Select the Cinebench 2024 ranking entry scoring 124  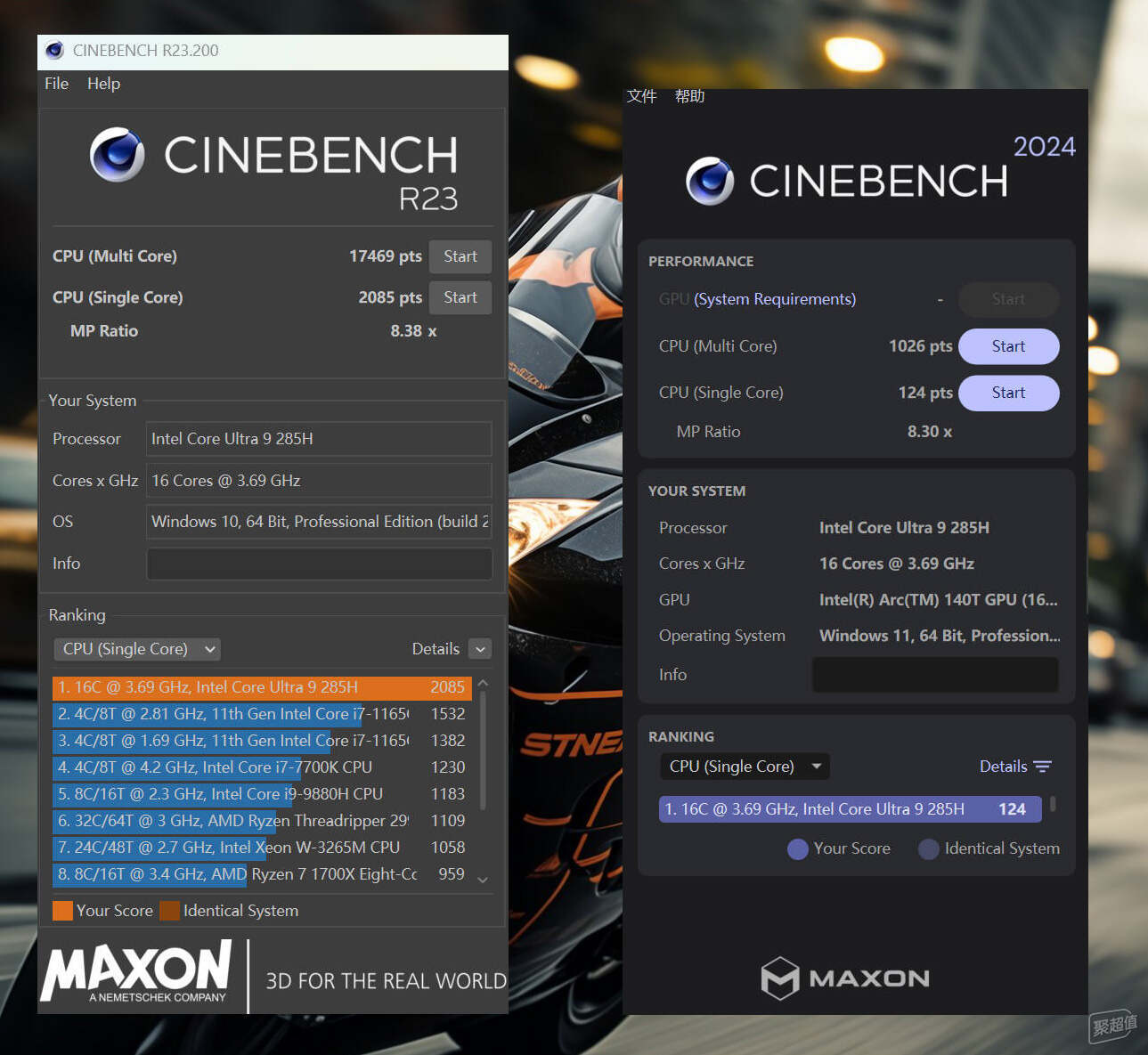click(851, 809)
